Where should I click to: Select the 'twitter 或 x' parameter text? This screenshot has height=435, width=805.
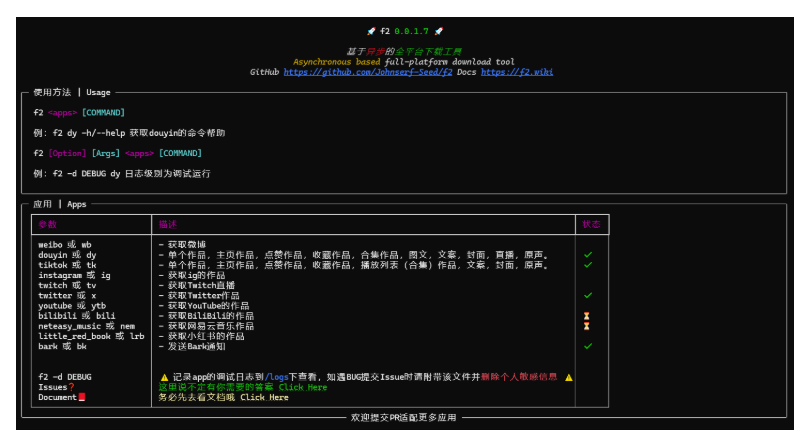67,296
